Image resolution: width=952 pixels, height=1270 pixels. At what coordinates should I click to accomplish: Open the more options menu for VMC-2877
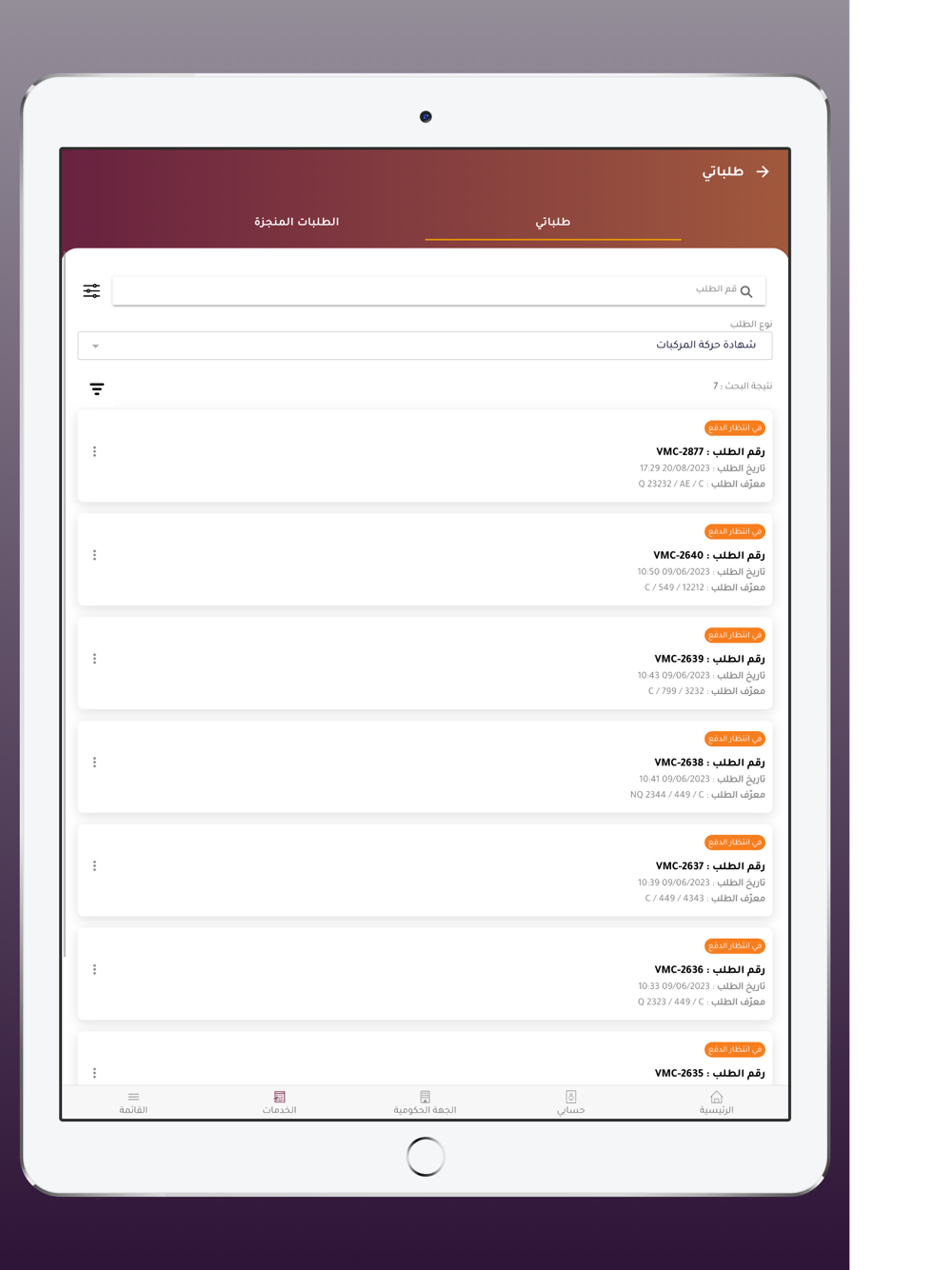point(94,451)
